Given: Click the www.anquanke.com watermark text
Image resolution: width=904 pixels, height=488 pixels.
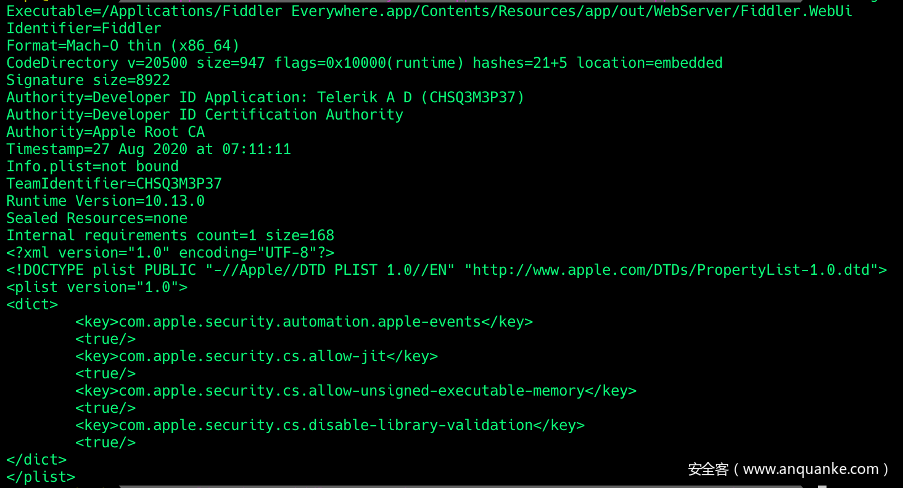Looking at the screenshot, I should coord(789,468).
